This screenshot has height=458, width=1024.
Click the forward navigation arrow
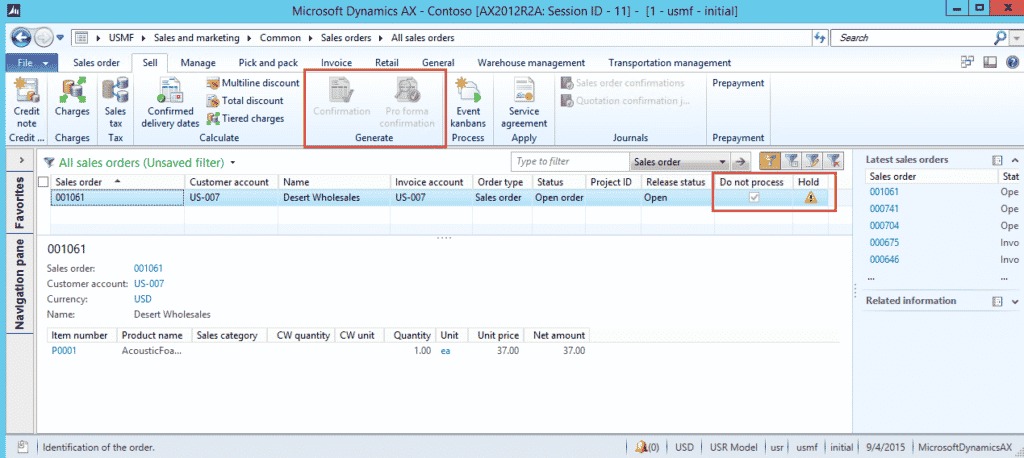coord(43,38)
